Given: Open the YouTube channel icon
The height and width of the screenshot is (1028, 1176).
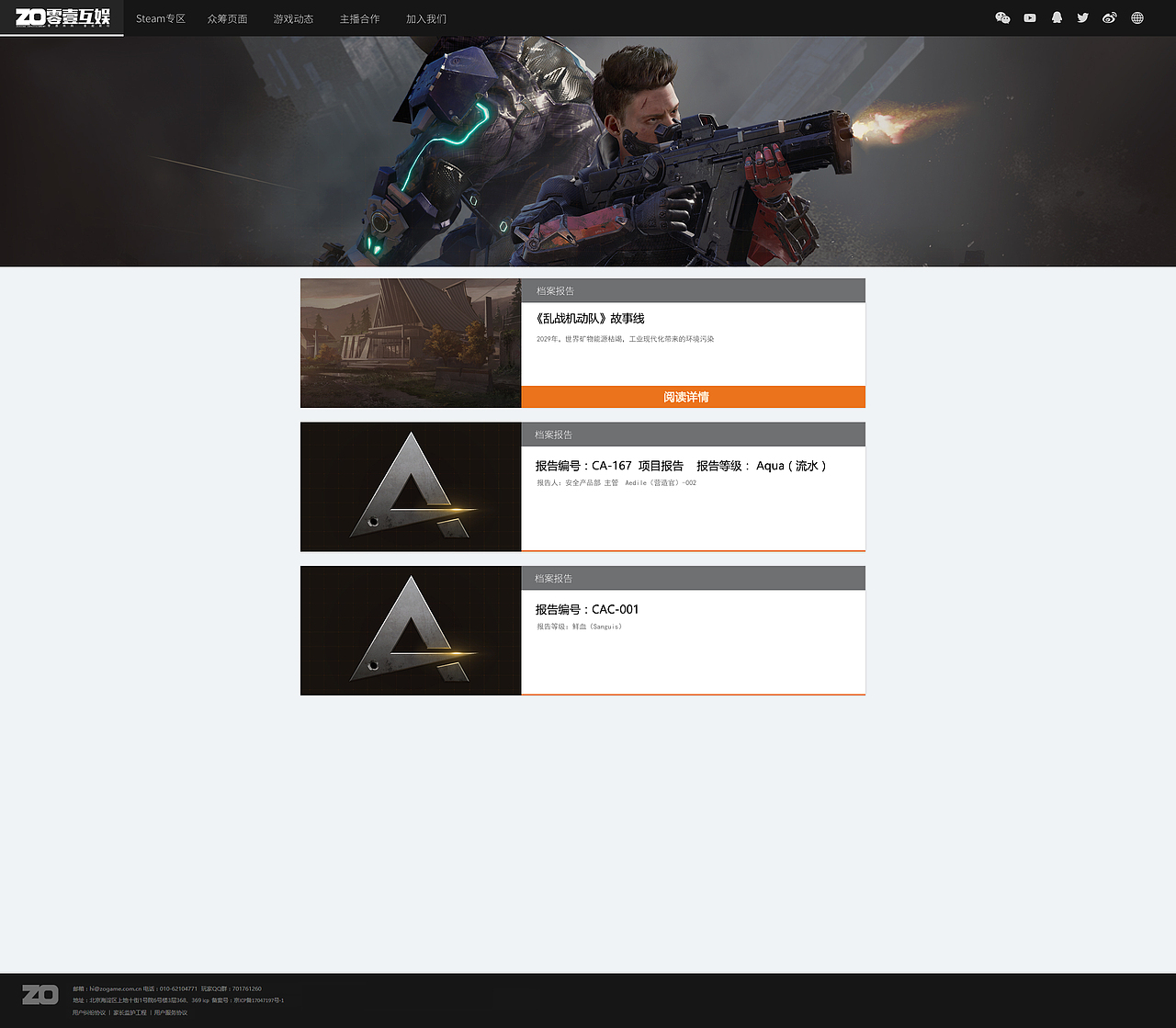Looking at the screenshot, I should (x=1030, y=17).
